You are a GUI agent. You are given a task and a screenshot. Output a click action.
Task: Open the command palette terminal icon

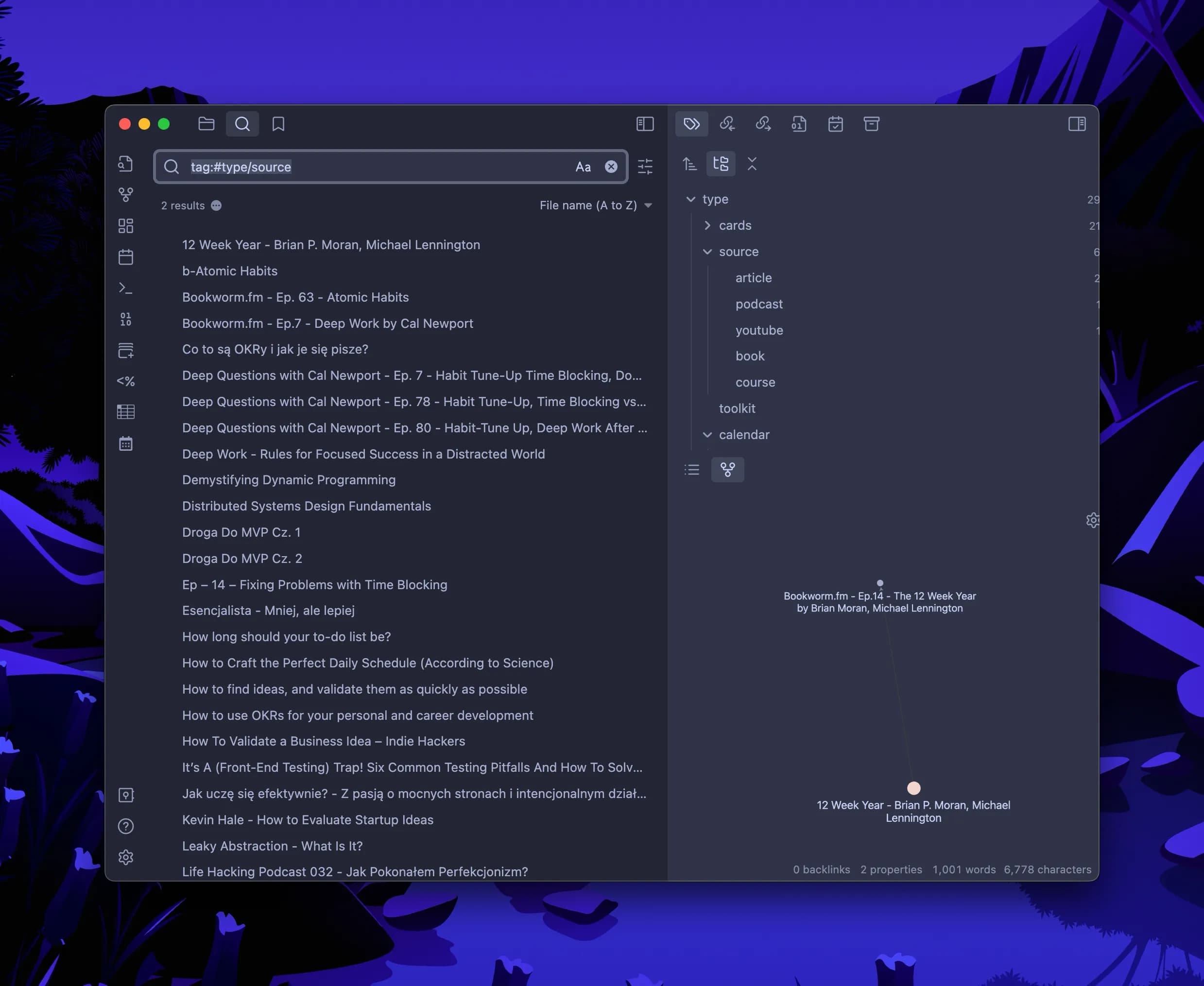click(x=125, y=288)
